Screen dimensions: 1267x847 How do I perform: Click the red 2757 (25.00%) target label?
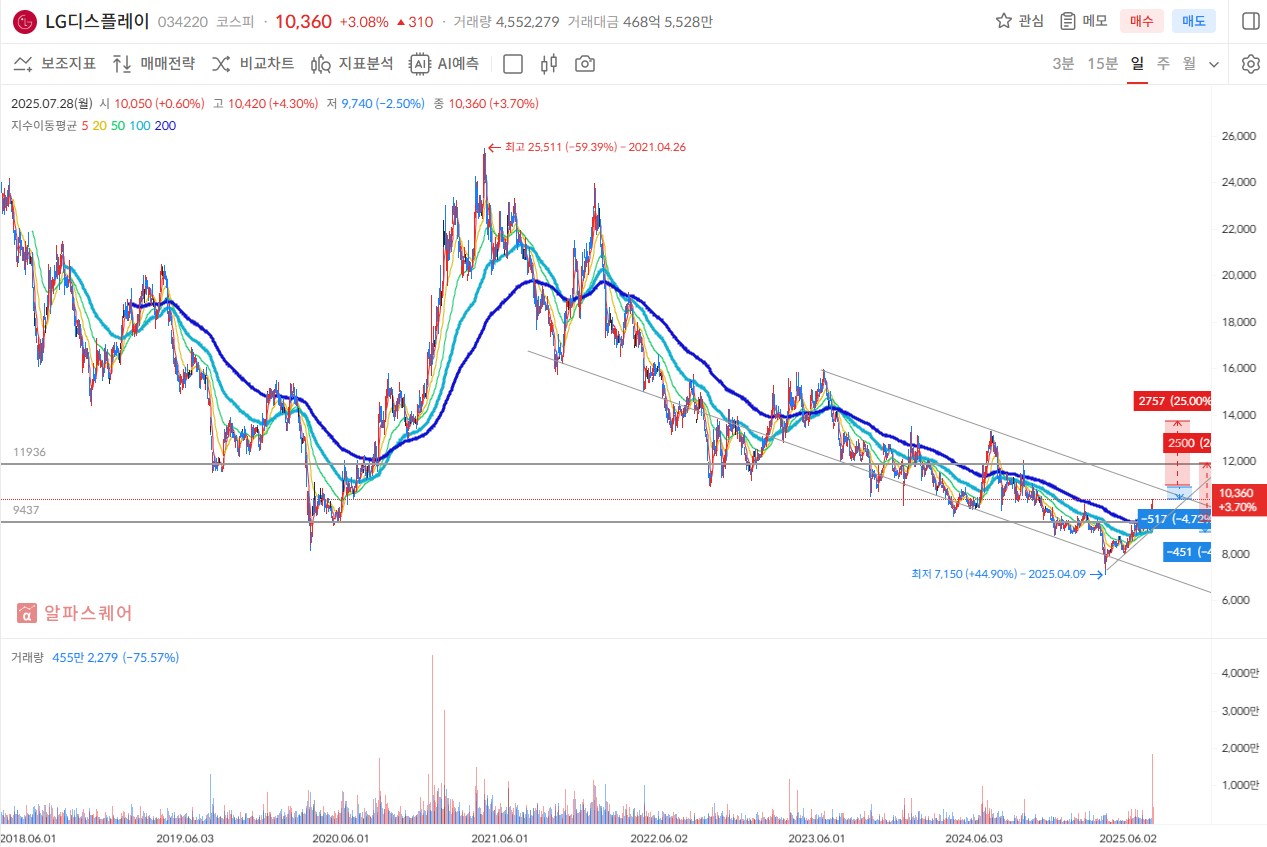click(1173, 401)
